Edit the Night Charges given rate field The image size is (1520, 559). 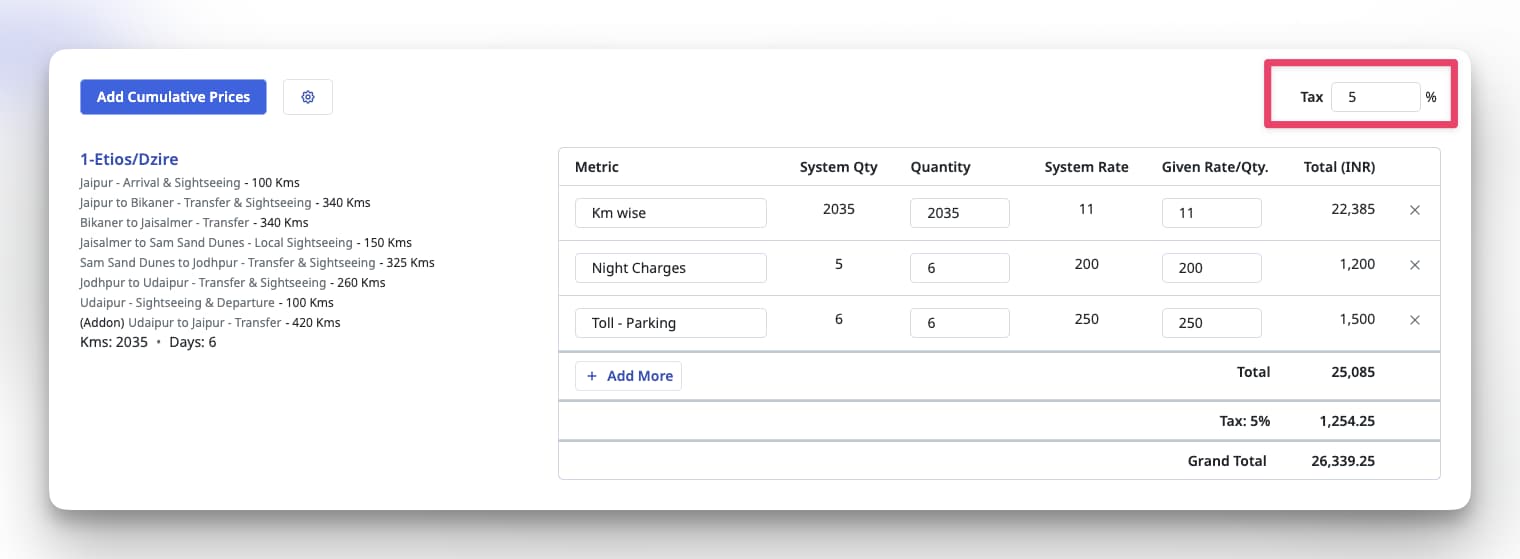[x=1211, y=268]
